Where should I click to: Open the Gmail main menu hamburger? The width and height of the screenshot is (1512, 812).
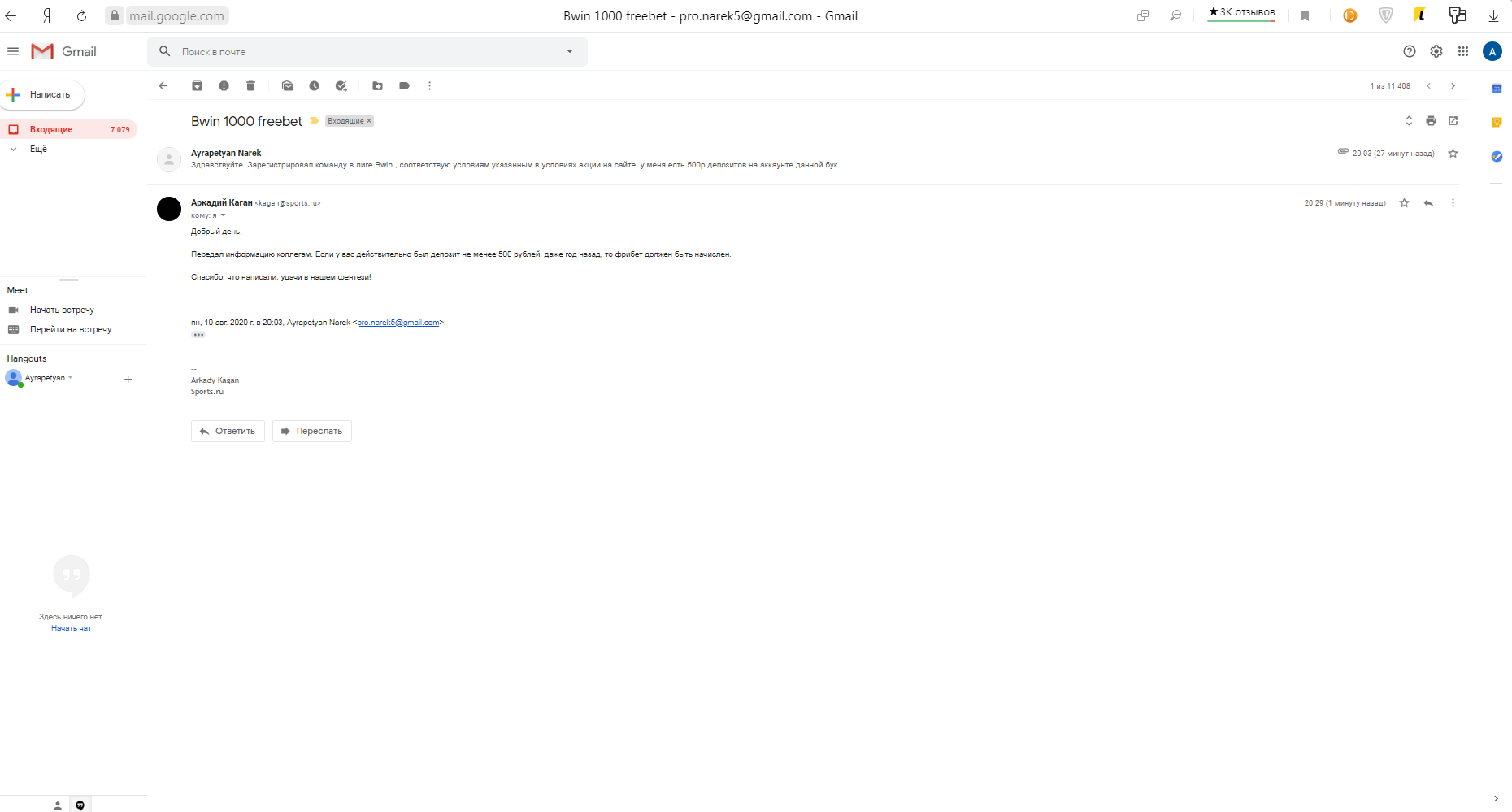point(13,51)
